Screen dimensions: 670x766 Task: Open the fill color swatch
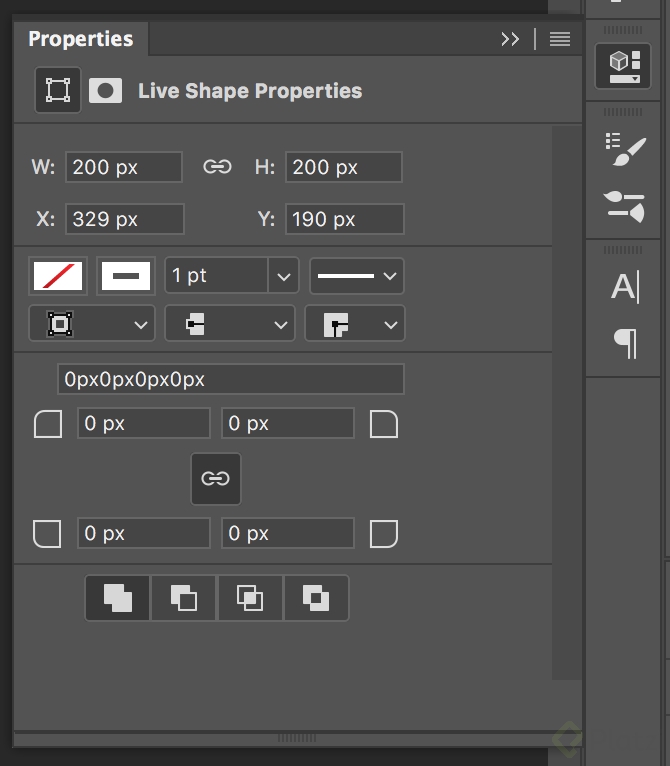click(58, 275)
